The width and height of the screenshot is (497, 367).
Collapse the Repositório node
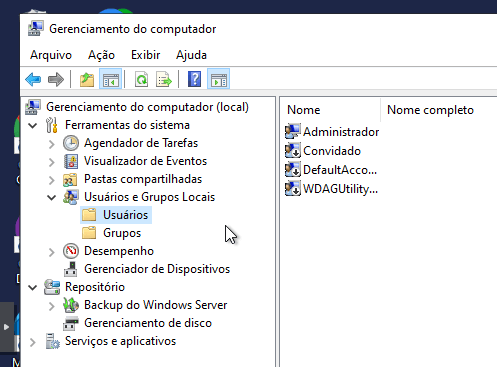(x=33, y=287)
